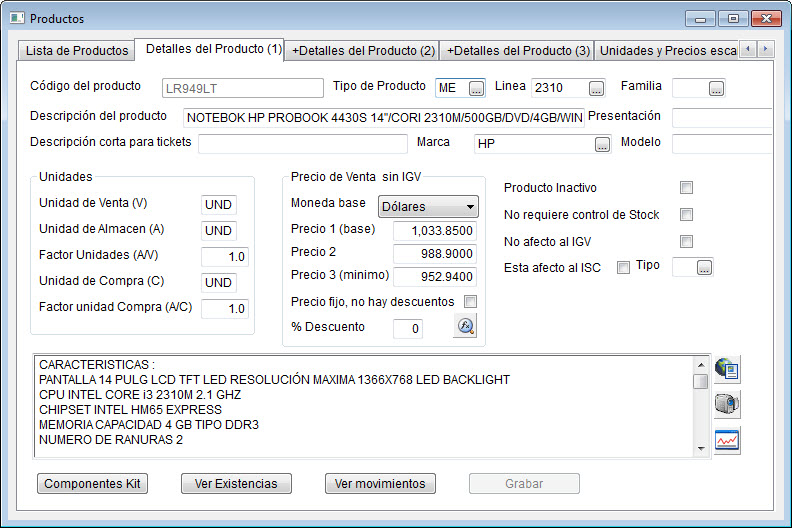
Task: Open the Tipo de Producto lookup button
Action: pyautogui.click(x=476, y=89)
